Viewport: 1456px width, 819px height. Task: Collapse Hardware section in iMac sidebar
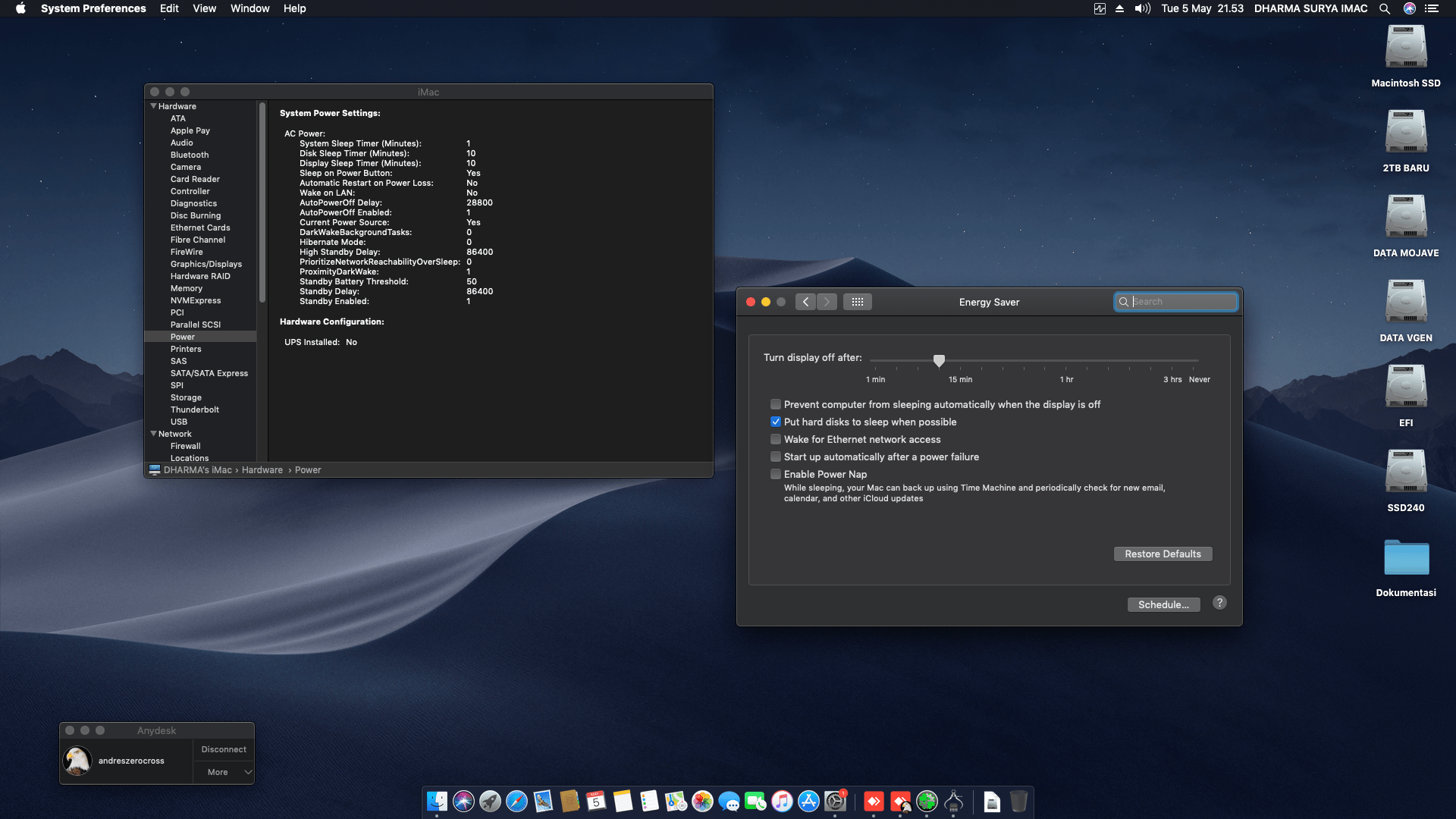153,106
